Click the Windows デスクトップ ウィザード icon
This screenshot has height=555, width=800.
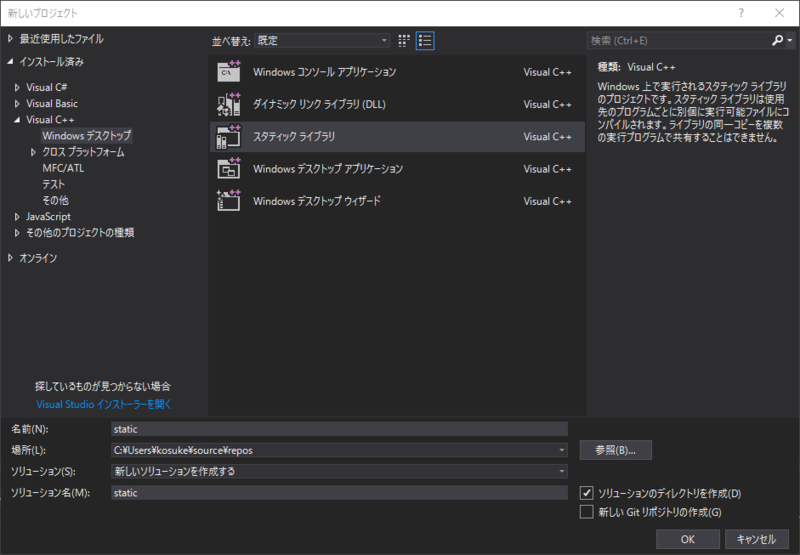[x=229, y=200]
